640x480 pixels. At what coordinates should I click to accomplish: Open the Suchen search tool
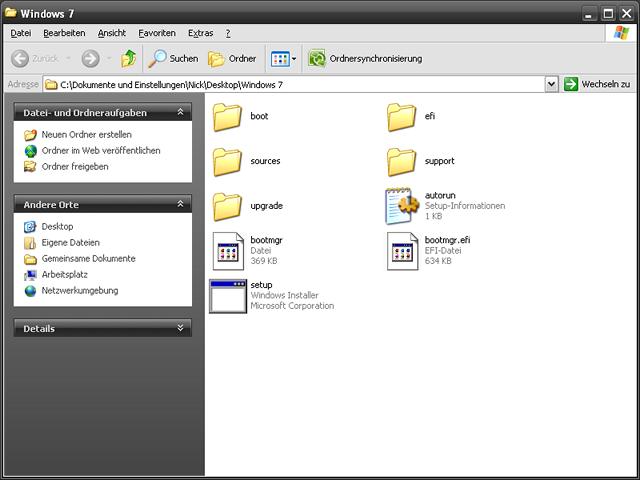(x=173, y=59)
